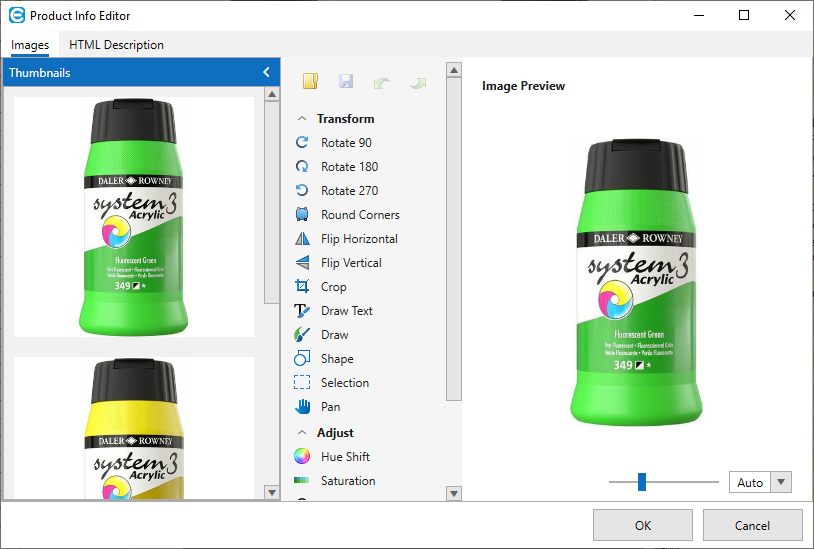
Task: Select the Pan hand tool
Action: [x=303, y=407]
